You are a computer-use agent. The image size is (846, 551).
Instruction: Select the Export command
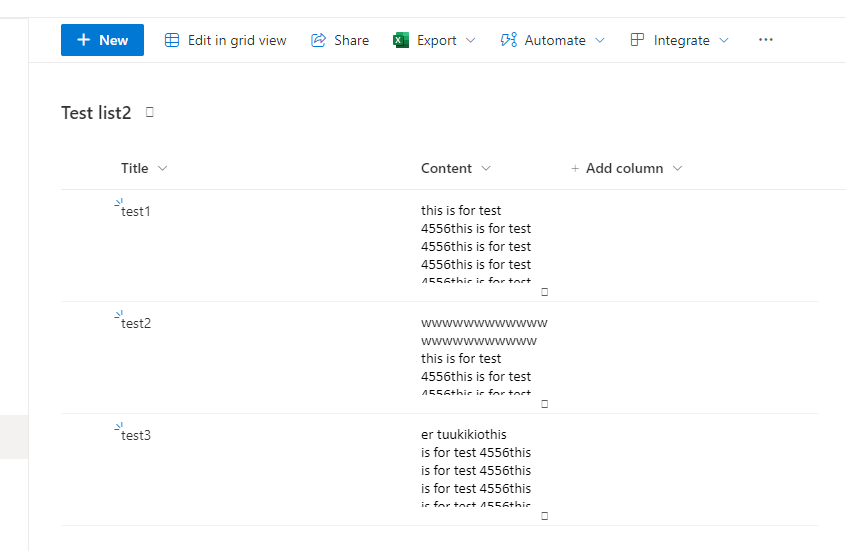pyautogui.click(x=435, y=40)
